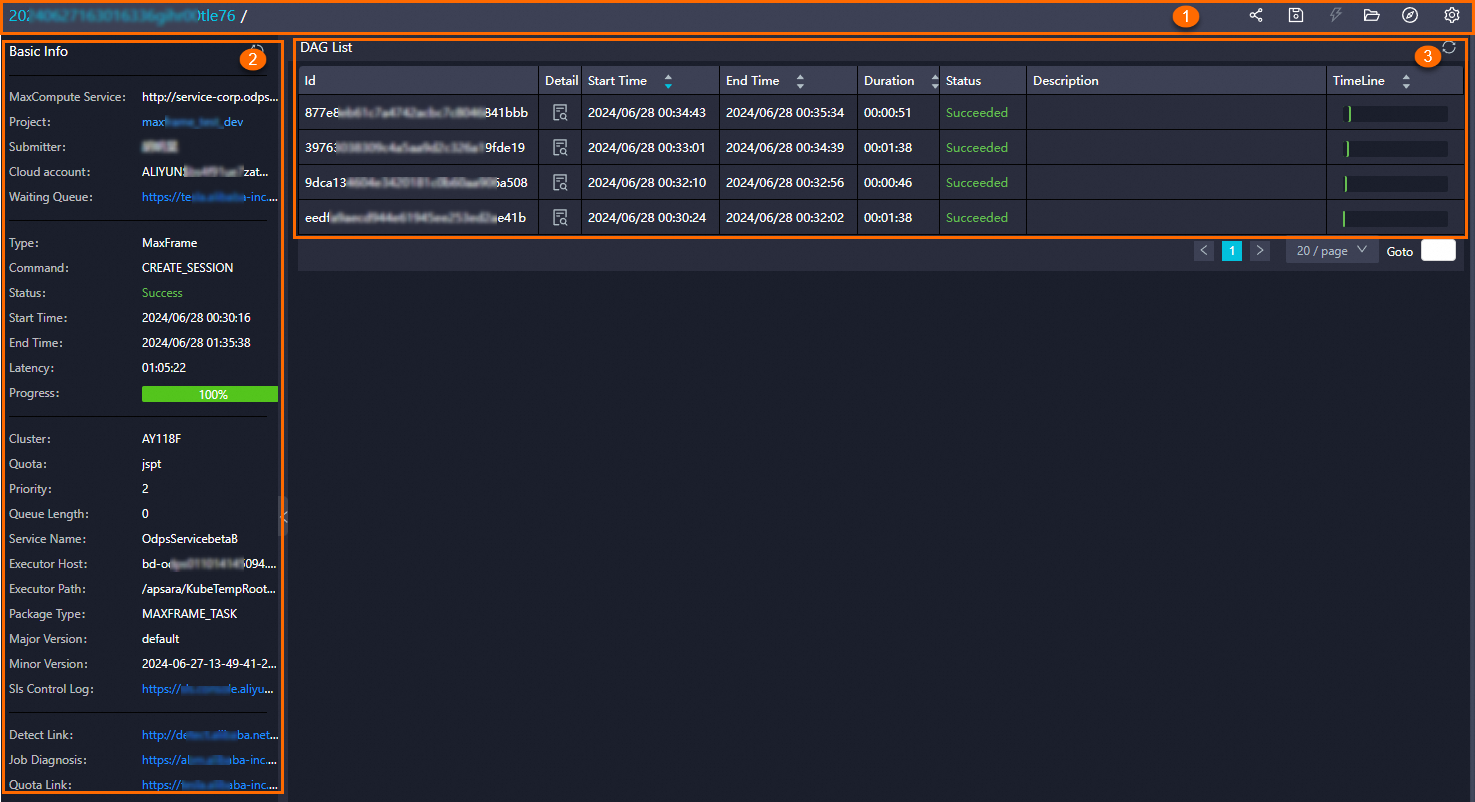Refresh the DAG List
The image size is (1475, 802).
[x=1449, y=47]
